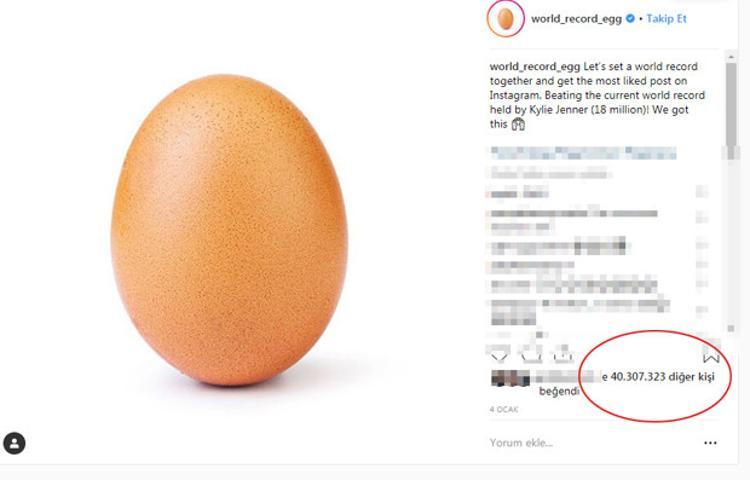Open world_record_egg username in header
This screenshot has height=480, width=750.
coord(576,19)
